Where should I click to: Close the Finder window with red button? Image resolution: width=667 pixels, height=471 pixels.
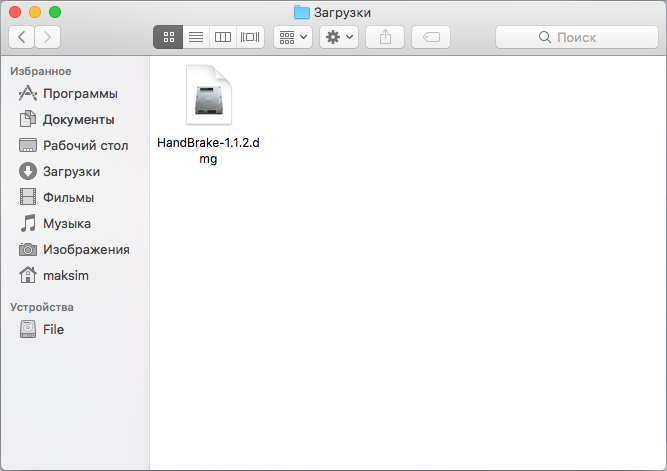(15, 12)
